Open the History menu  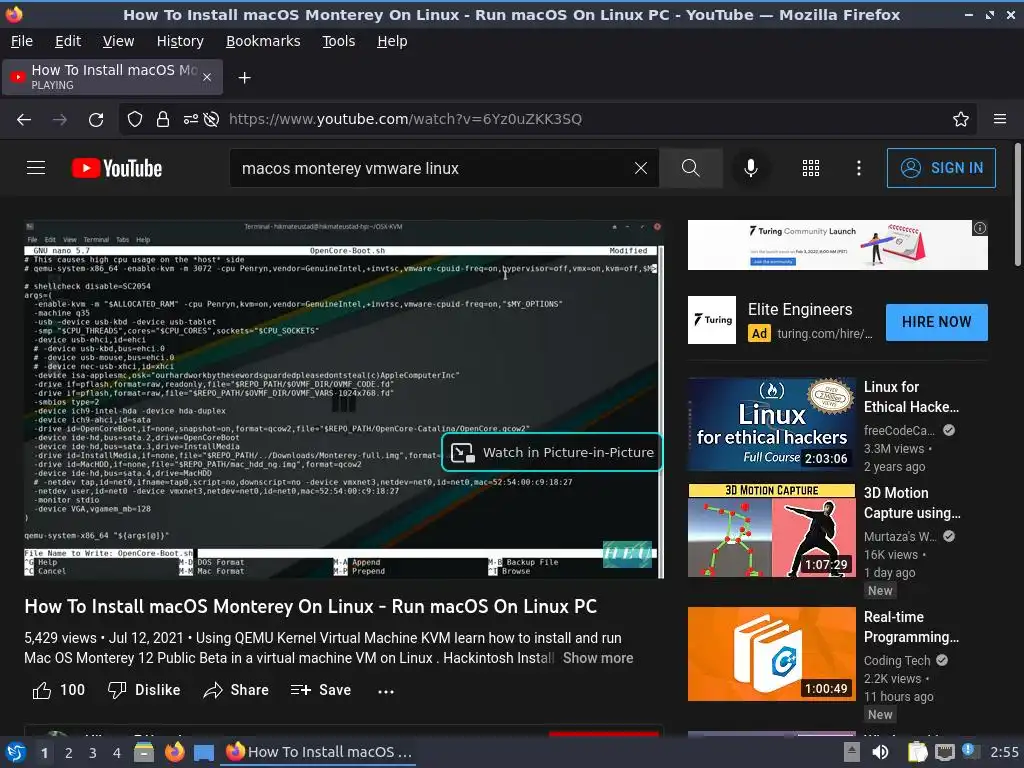[x=180, y=41]
